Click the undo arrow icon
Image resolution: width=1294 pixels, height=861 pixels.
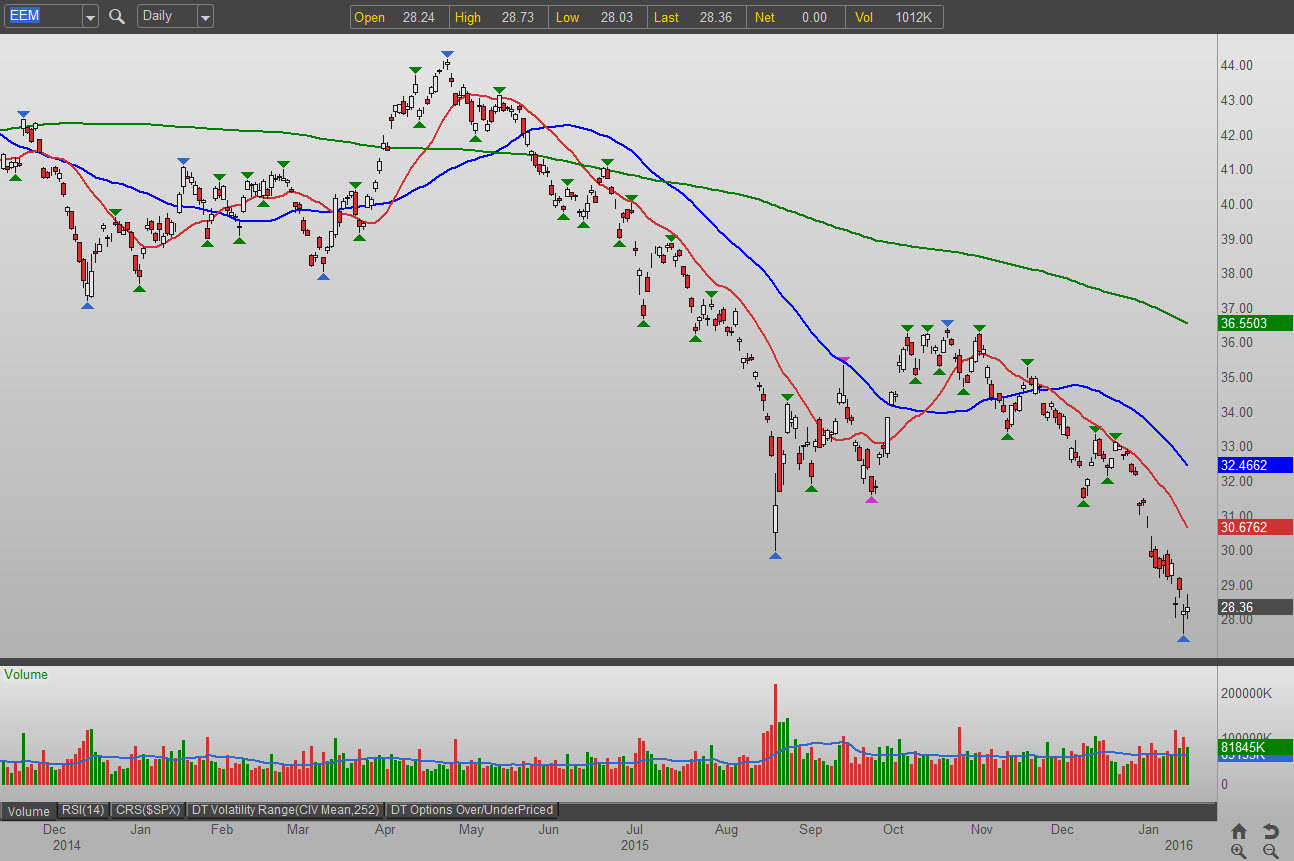pos(1271,831)
